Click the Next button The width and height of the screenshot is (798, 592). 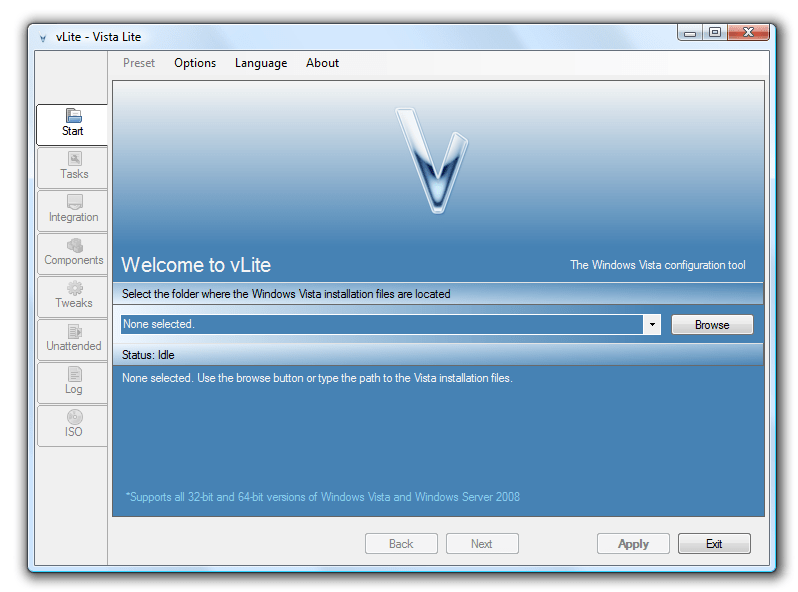[482, 544]
